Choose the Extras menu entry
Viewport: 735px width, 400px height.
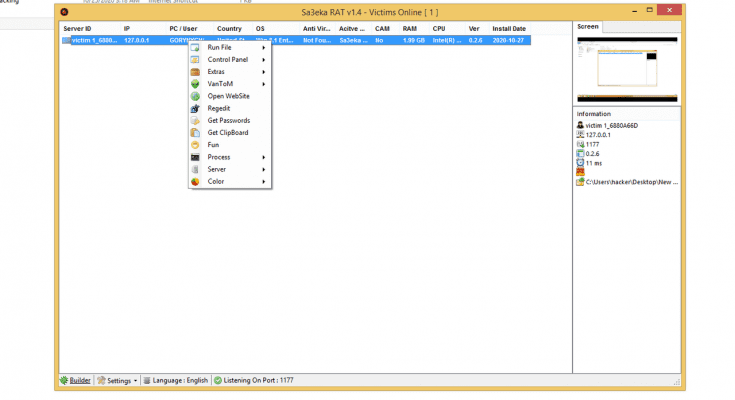point(216,72)
